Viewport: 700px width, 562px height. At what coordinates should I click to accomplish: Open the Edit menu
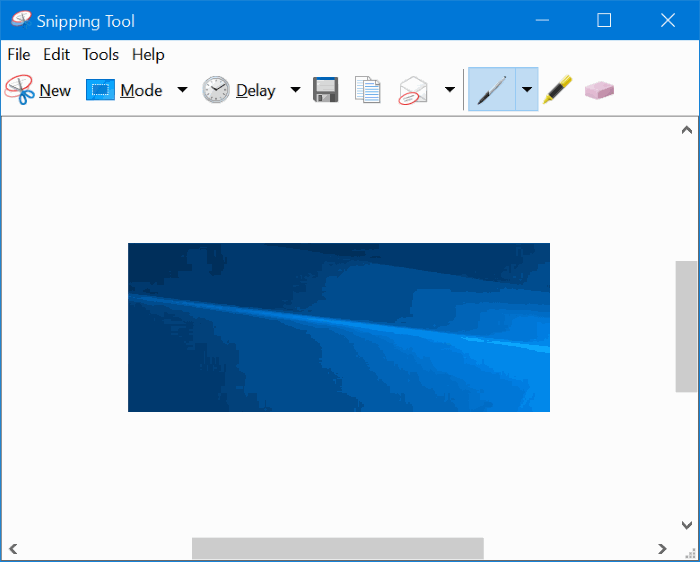(x=56, y=54)
